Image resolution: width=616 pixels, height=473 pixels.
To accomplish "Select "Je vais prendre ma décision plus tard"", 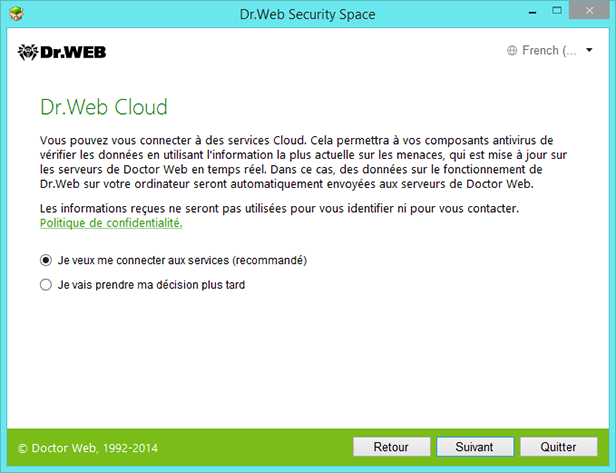I will point(46,285).
